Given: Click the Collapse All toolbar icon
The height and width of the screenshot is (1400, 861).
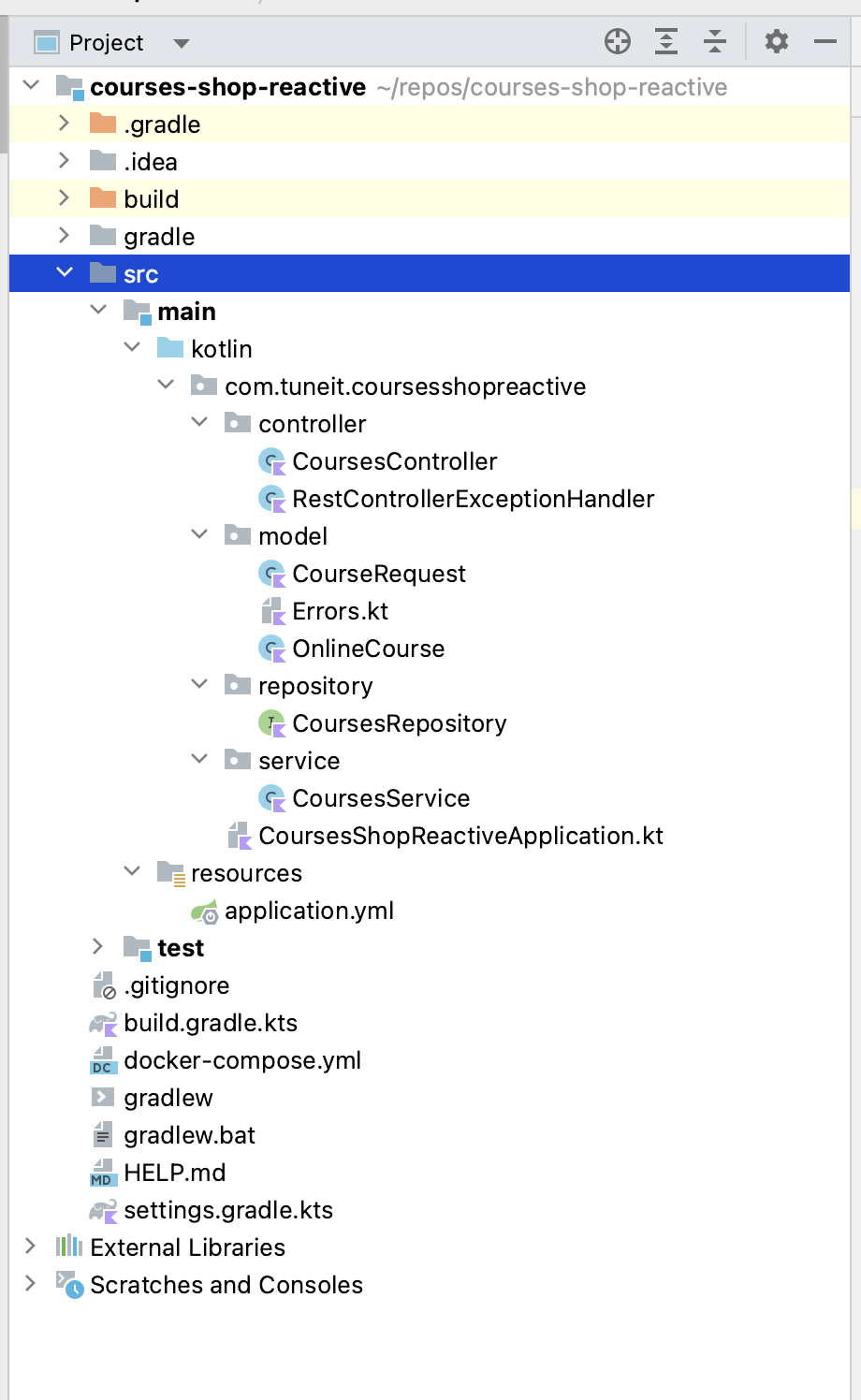Looking at the screenshot, I should pos(715,42).
